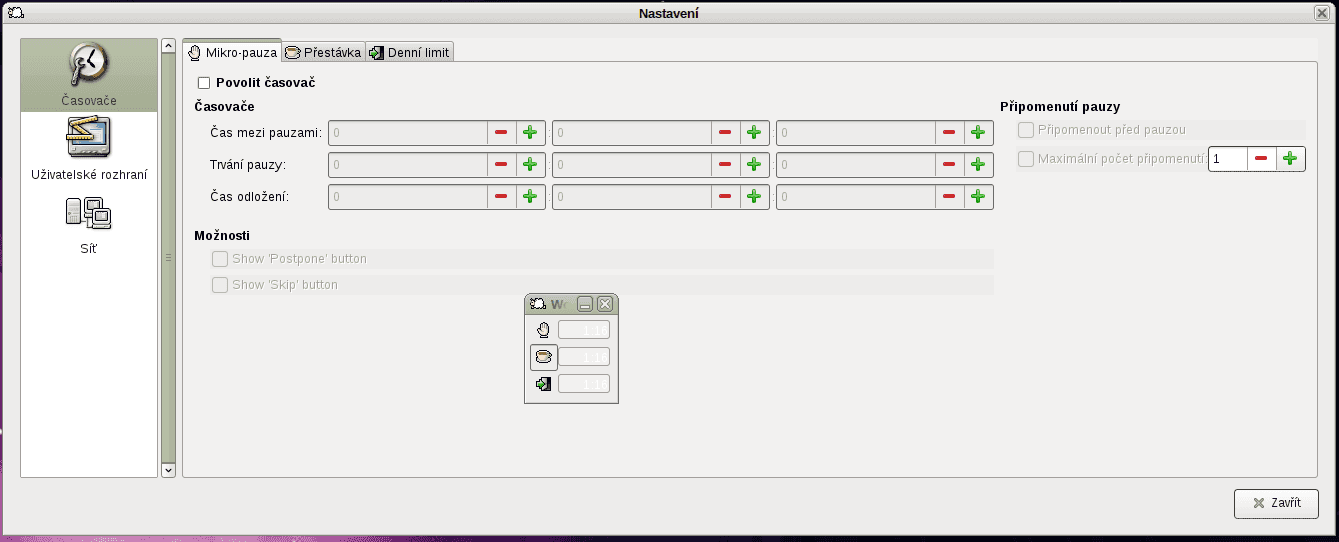Screen dimensions: 1339x542
Task: Click the minutes field of Čas mezi pauzami
Action: pyautogui.click(x=632, y=133)
